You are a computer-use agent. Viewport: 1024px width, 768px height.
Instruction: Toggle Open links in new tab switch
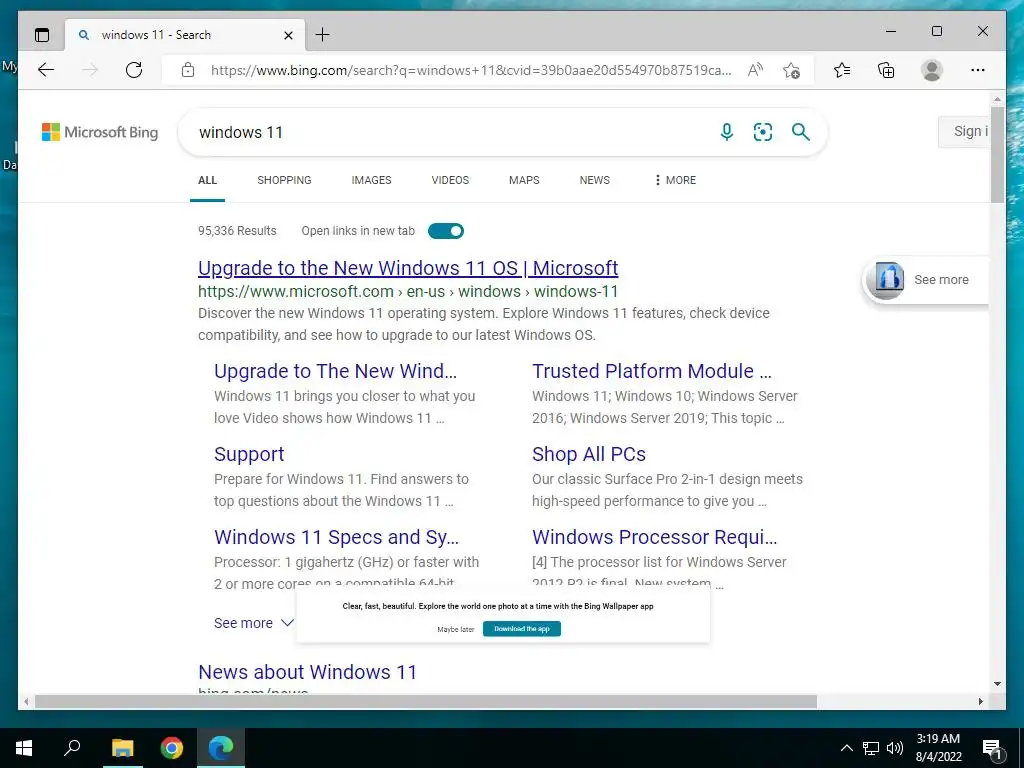446,231
